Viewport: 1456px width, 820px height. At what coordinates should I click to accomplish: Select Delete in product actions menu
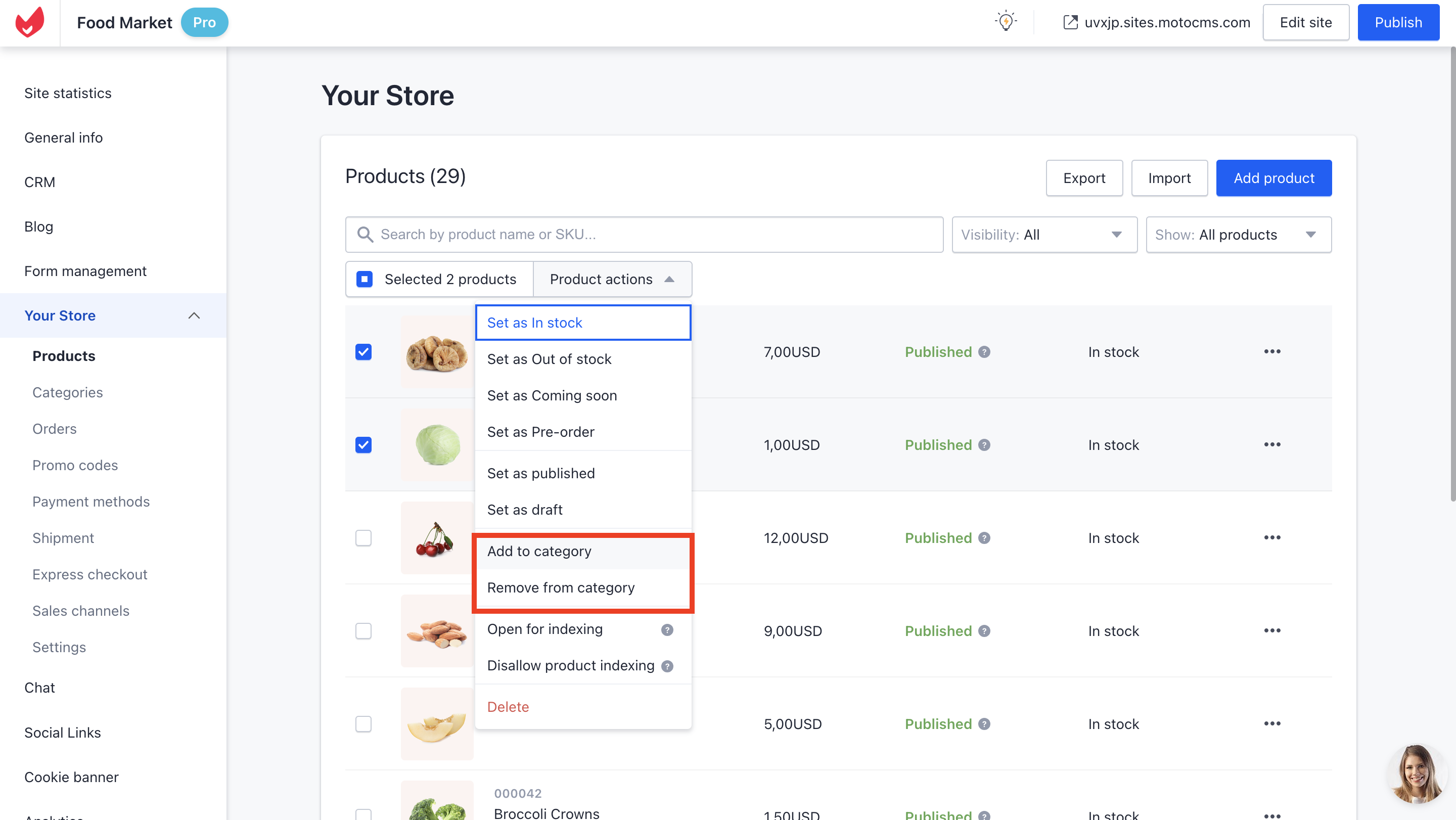pyautogui.click(x=583, y=707)
